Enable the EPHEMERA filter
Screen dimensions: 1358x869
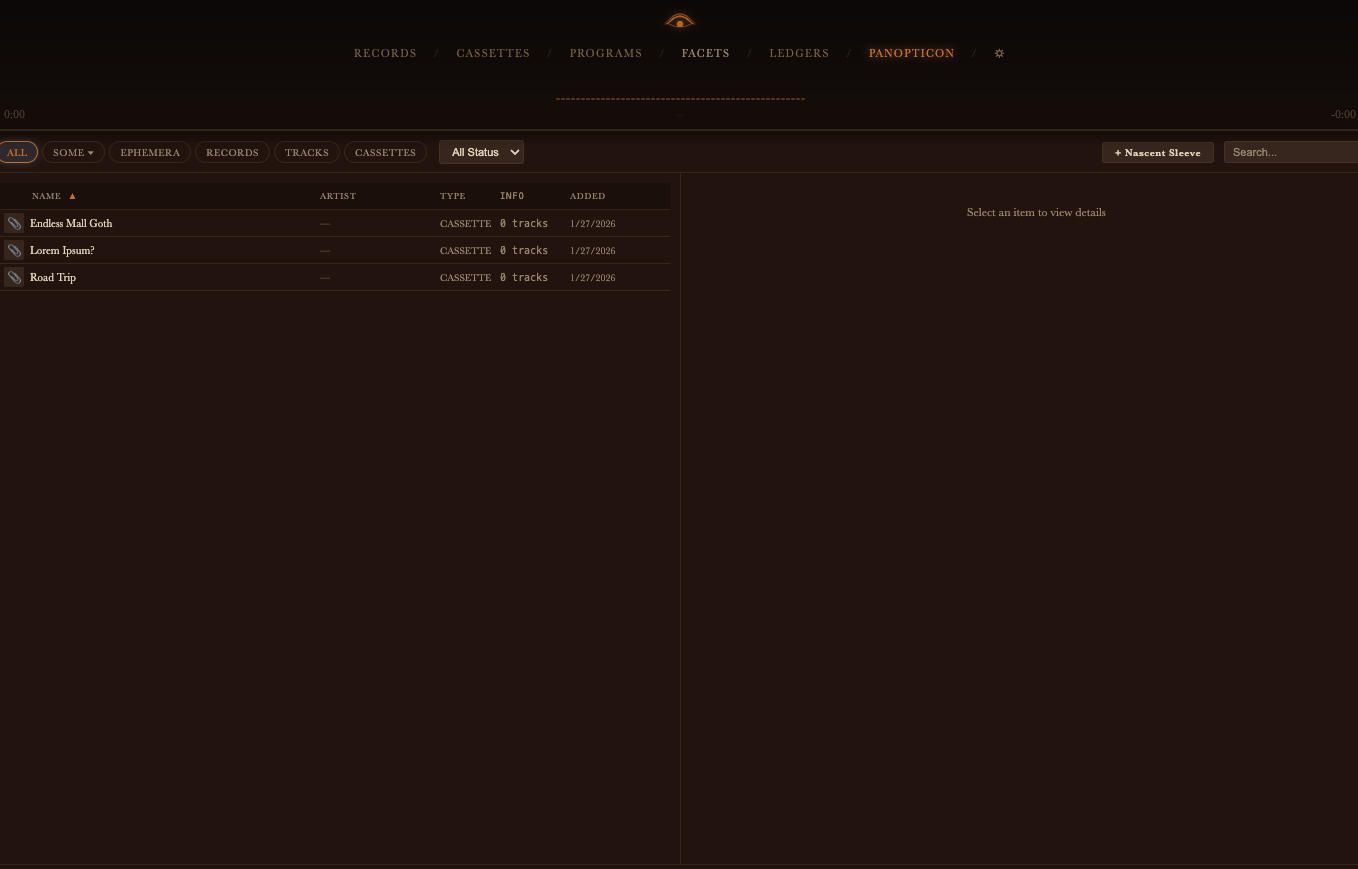click(x=150, y=152)
